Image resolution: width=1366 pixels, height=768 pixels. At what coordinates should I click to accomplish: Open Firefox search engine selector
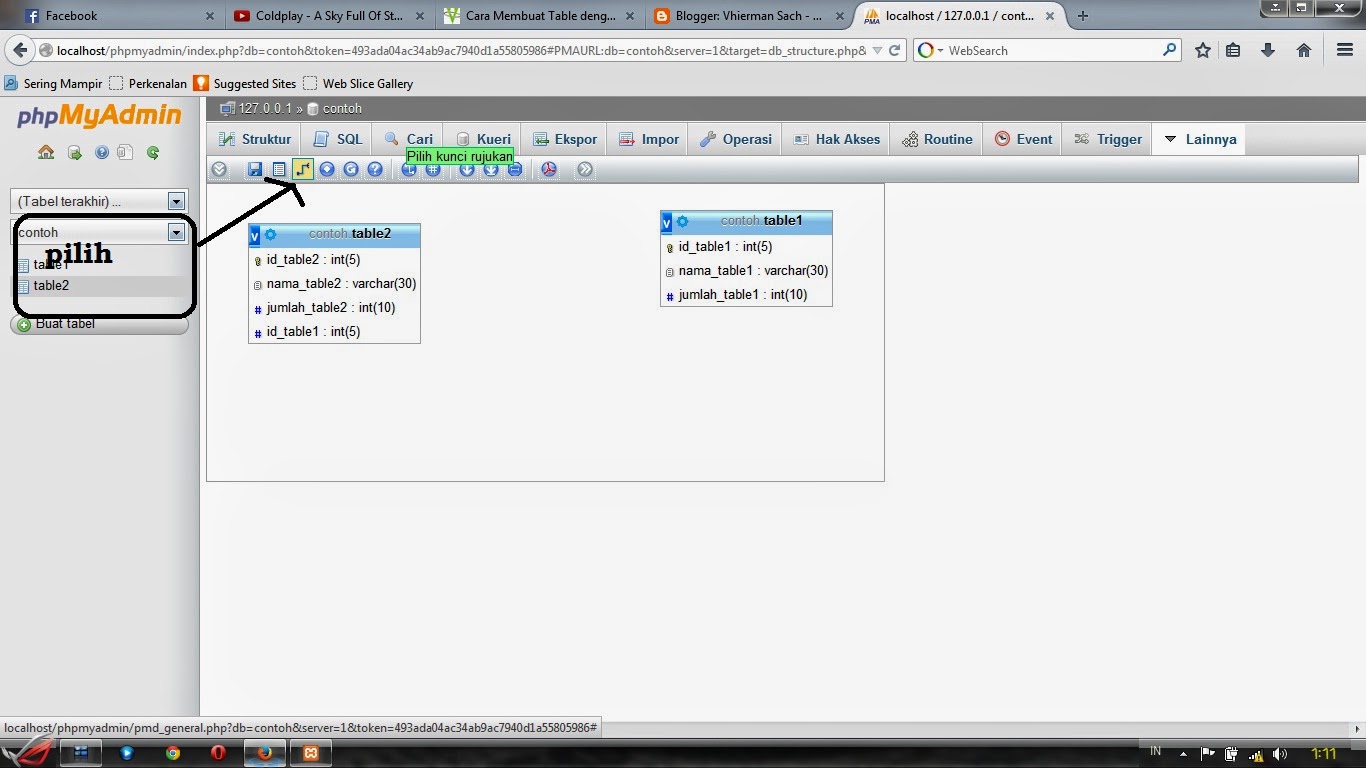[938, 49]
